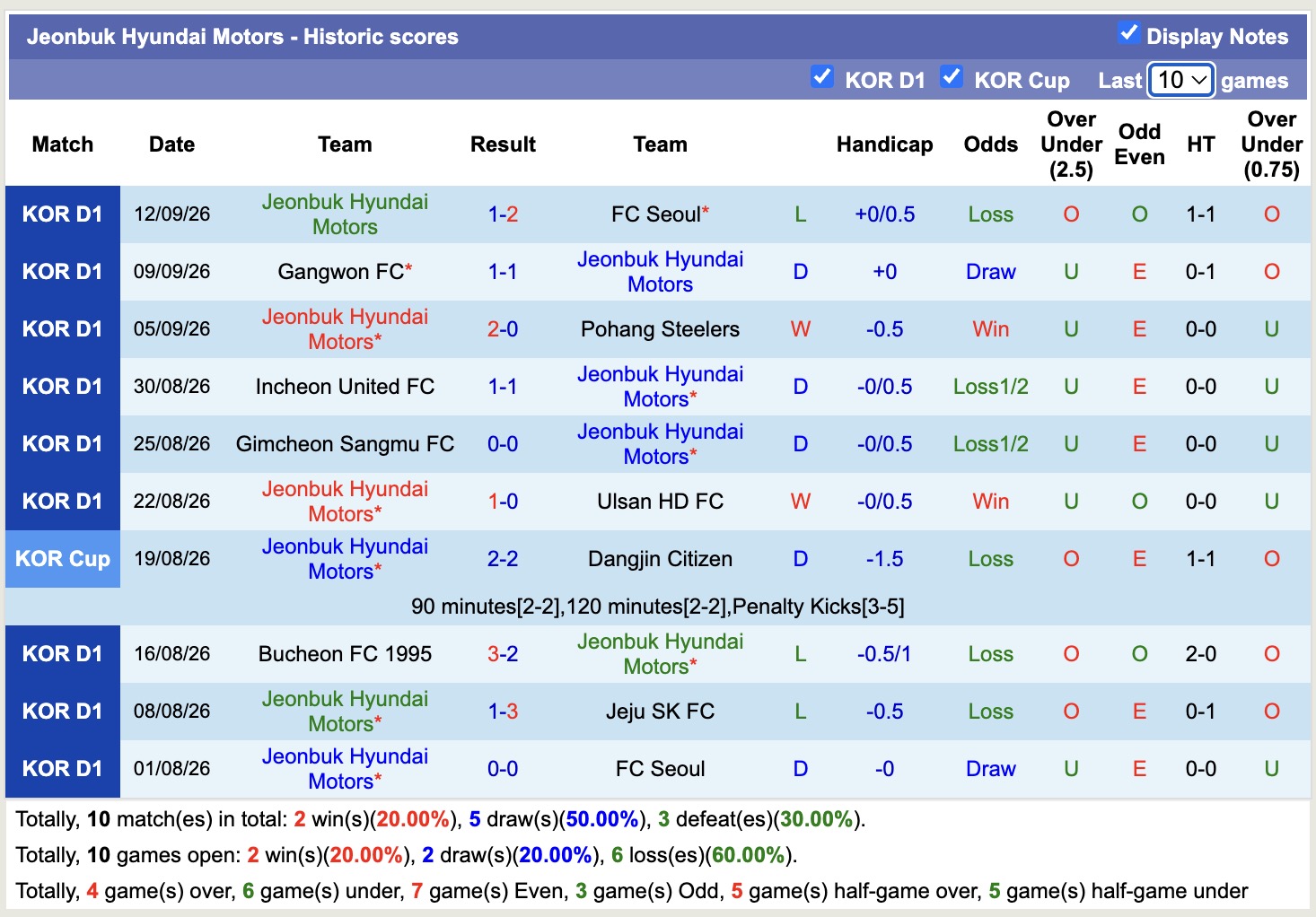Select the Result column header

[503, 144]
